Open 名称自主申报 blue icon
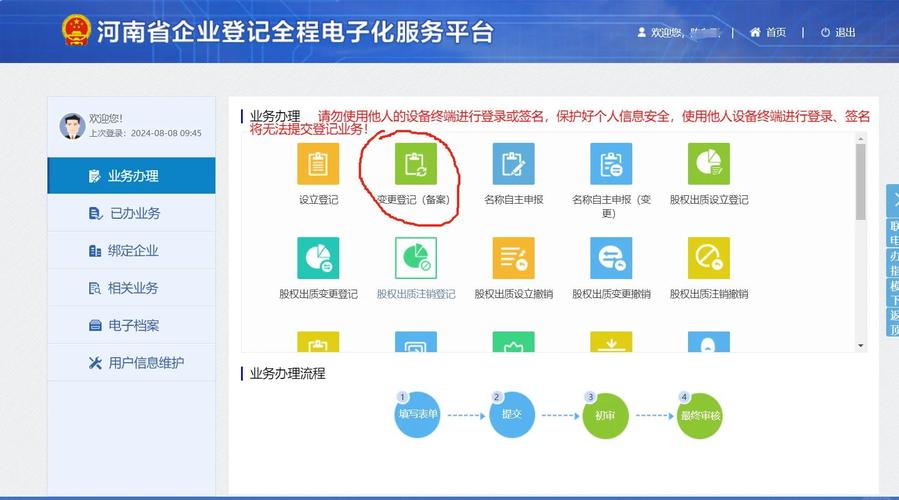Image resolution: width=899 pixels, height=500 pixels. click(514, 164)
